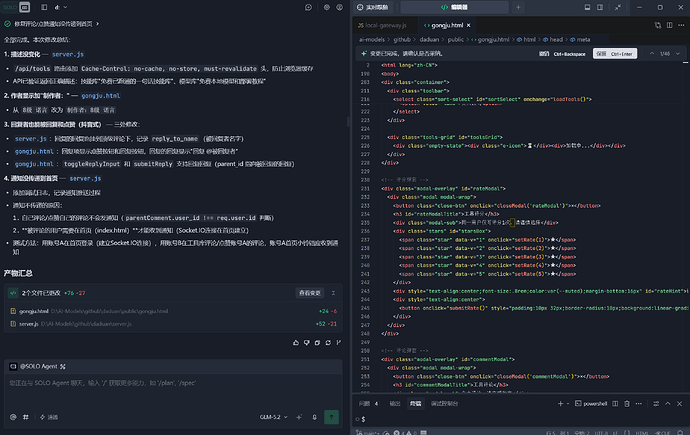Screen dimensions: 690x435
Task: Click the thumbs-down feedback icon
Action: coord(307,343)
